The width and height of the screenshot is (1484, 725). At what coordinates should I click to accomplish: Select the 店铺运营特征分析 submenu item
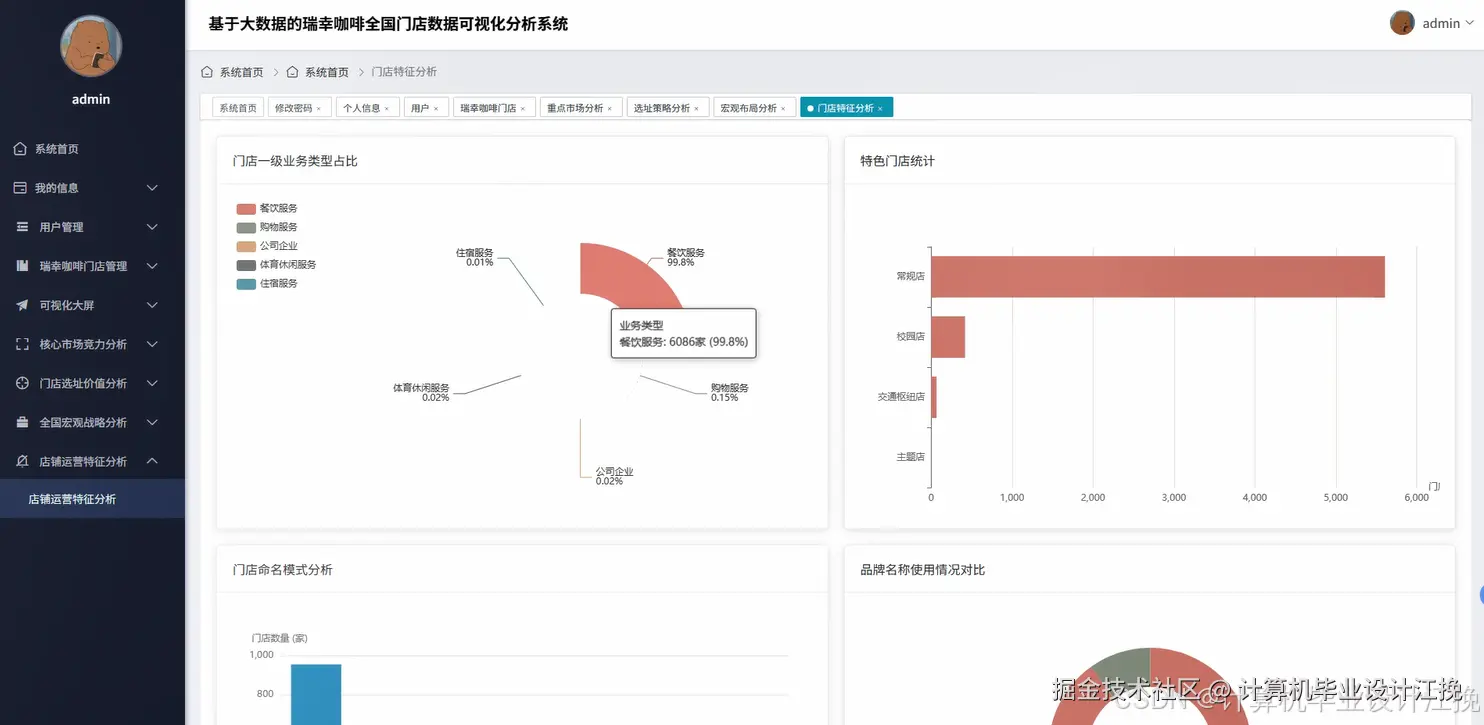point(92,499)
